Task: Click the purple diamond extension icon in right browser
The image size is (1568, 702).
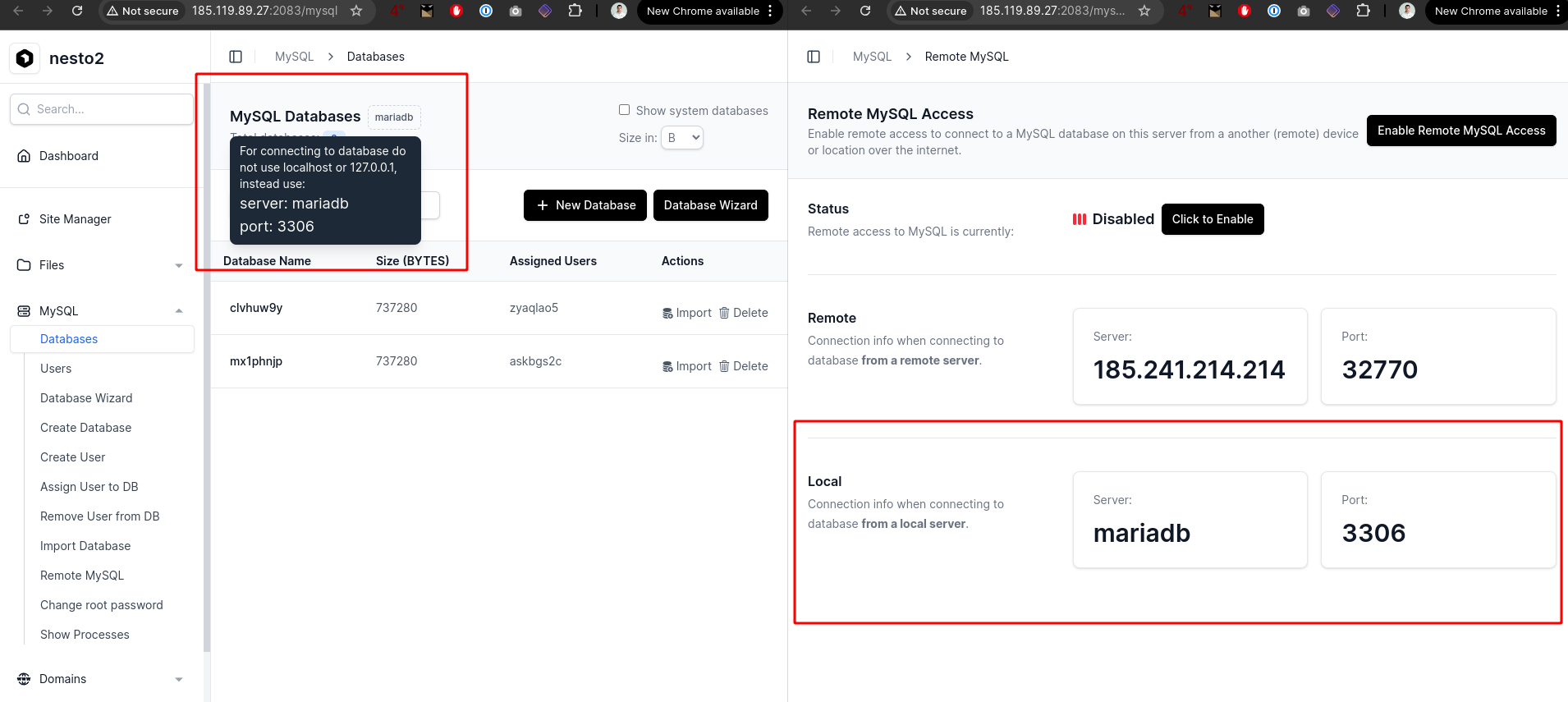Action: point(1333,11)
